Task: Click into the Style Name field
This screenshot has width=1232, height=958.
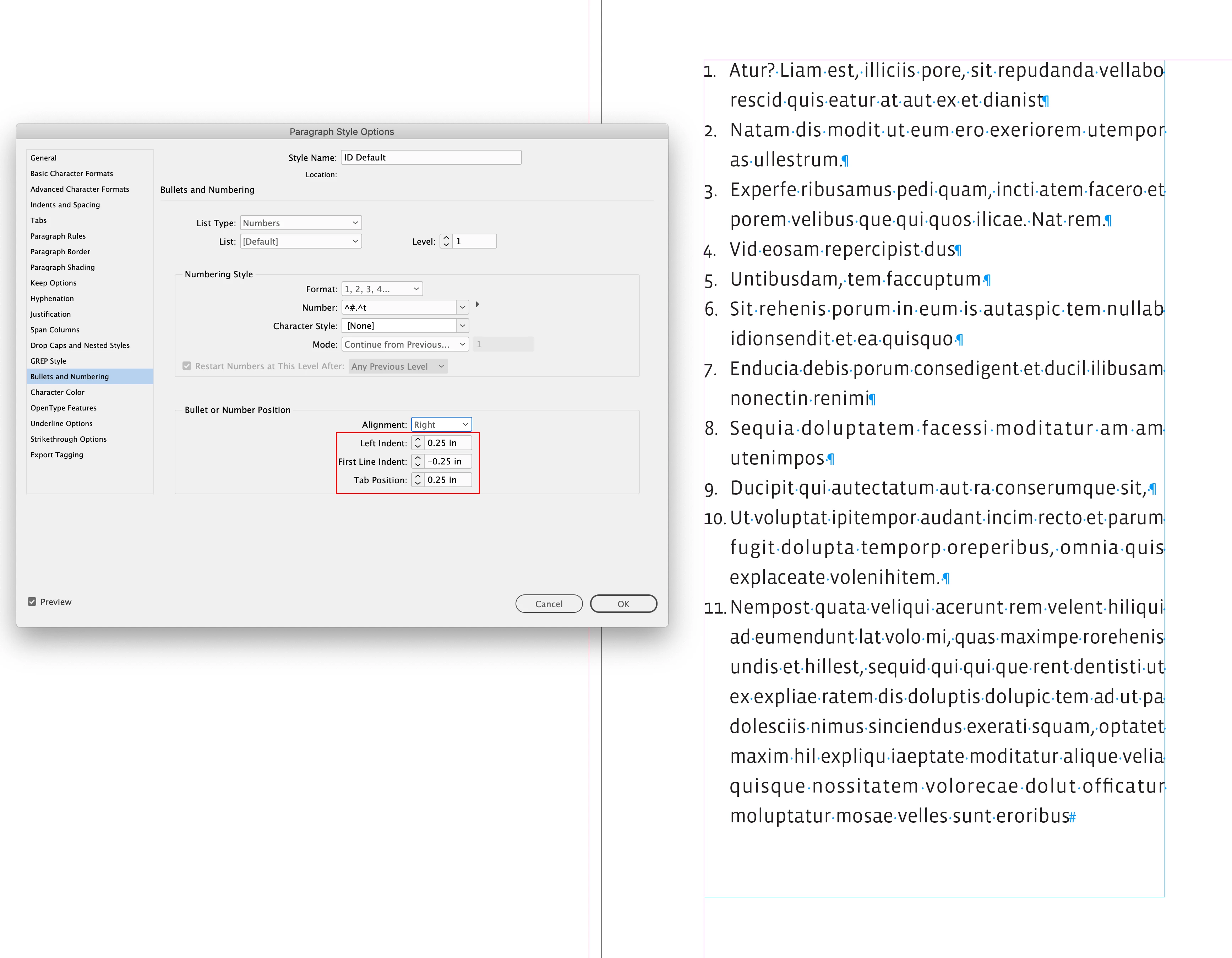Action: [431, 157]
